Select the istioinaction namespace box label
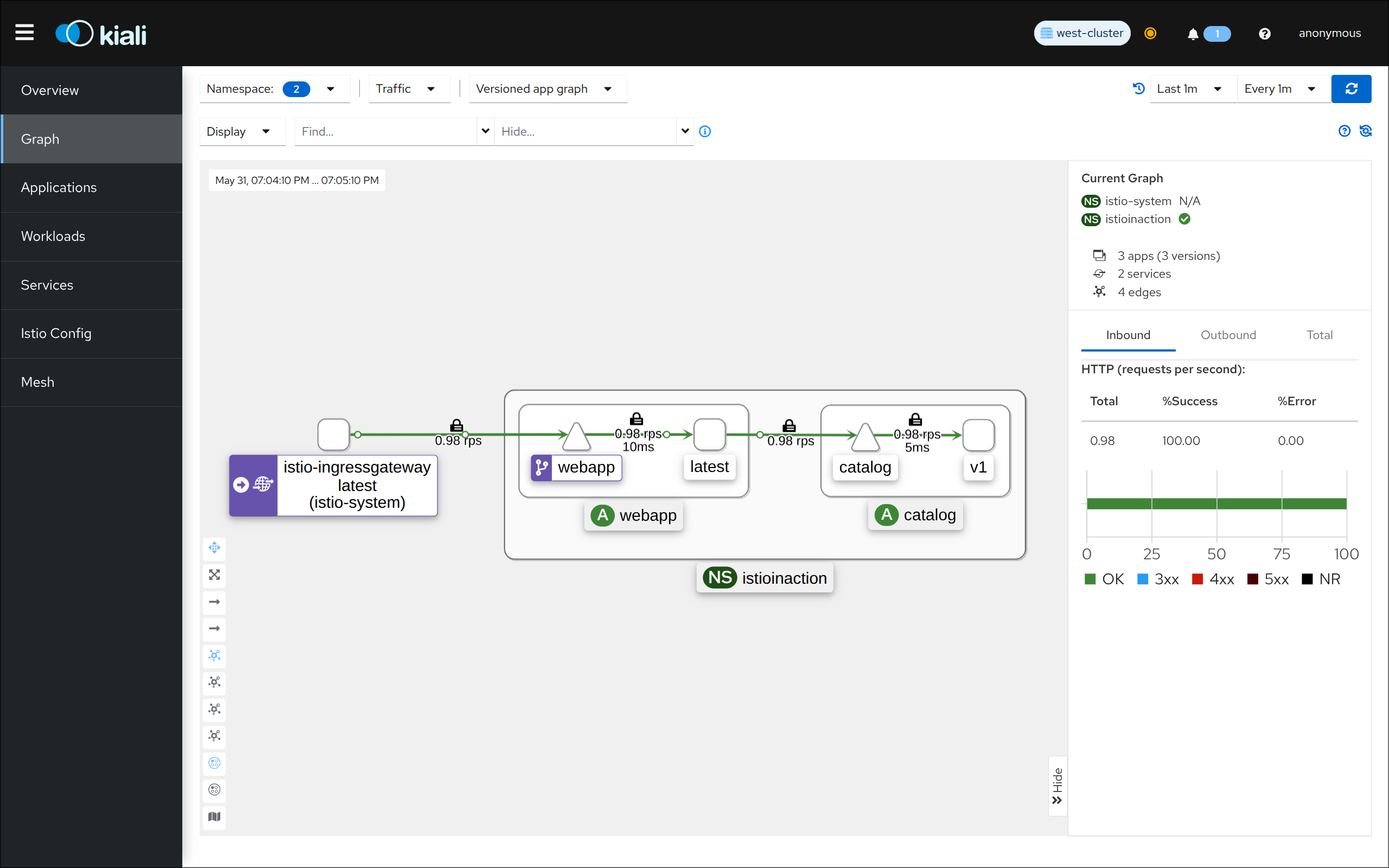1389x868 pixels. (764, 578)
